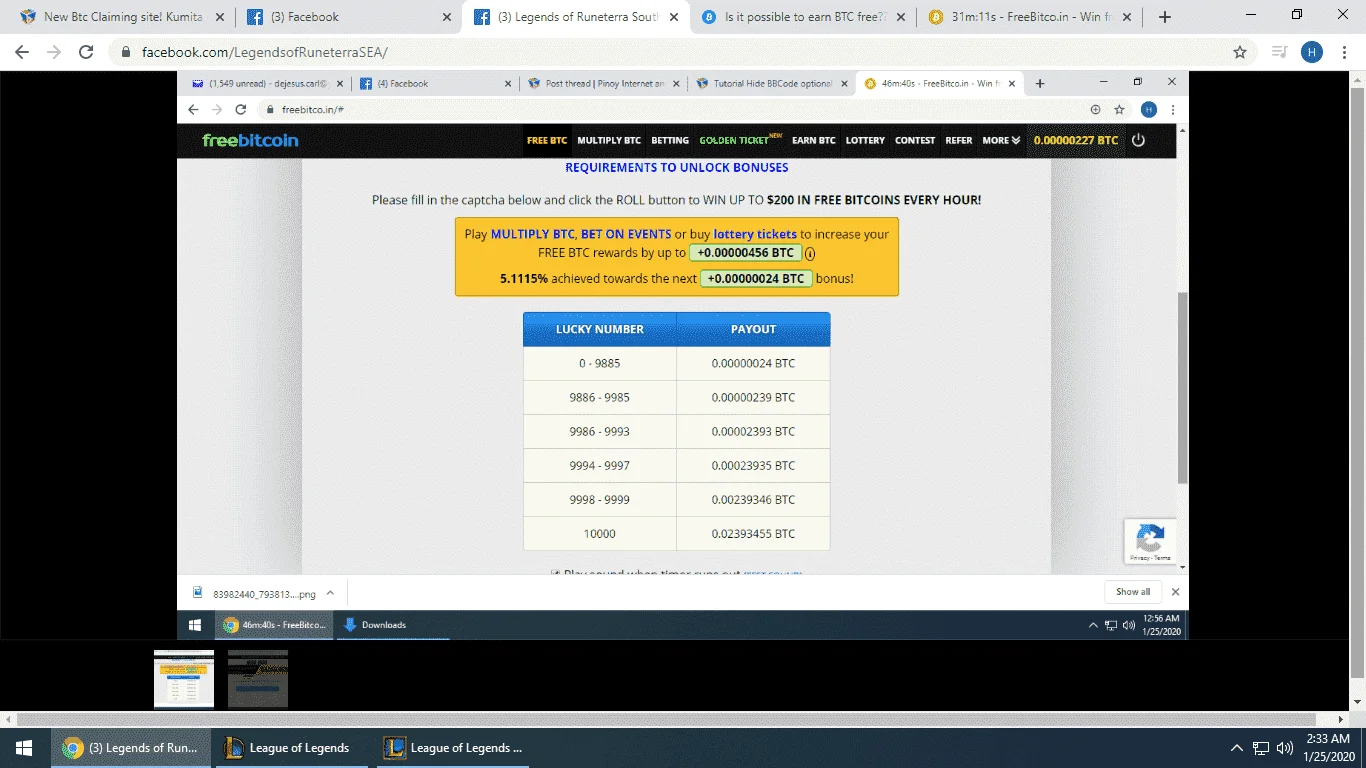This screenshot has width=1366, height=768.
Task: Select FREE BTC in freebitcoin menu
Action: click(x=547, y=140)
